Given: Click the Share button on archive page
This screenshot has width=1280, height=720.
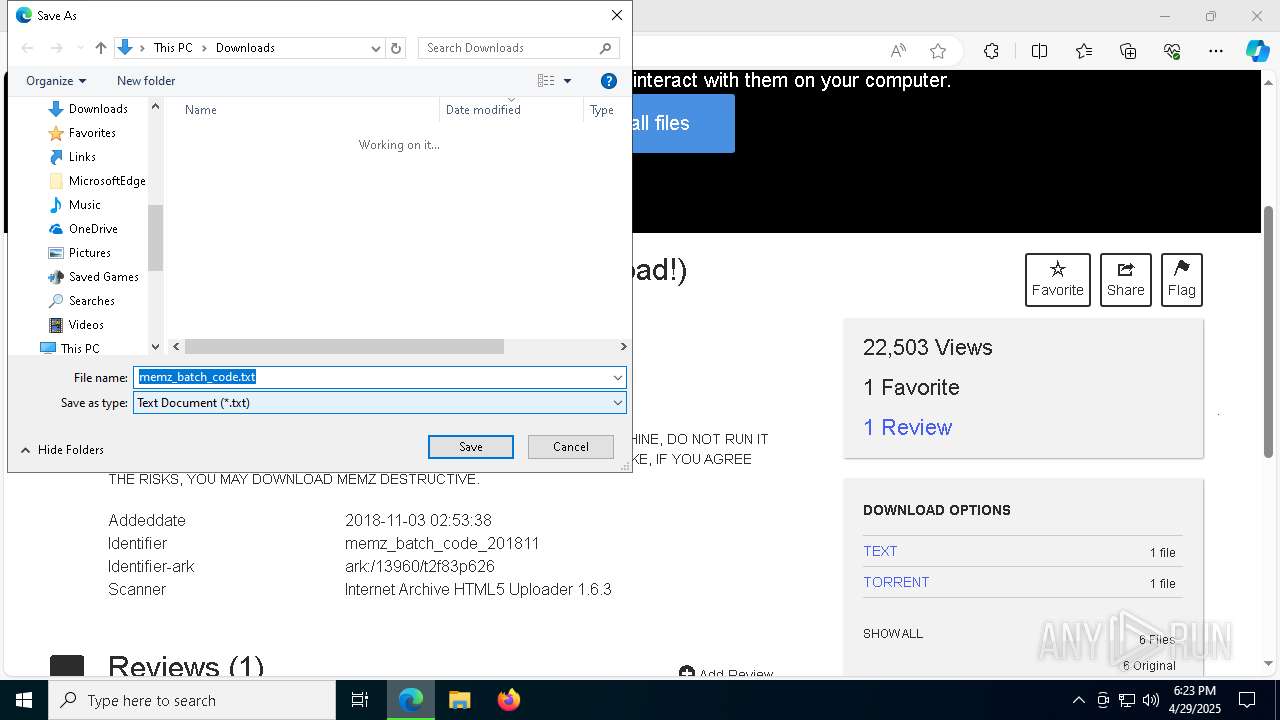Looking at the screenshot, I should pos(1126,280).
